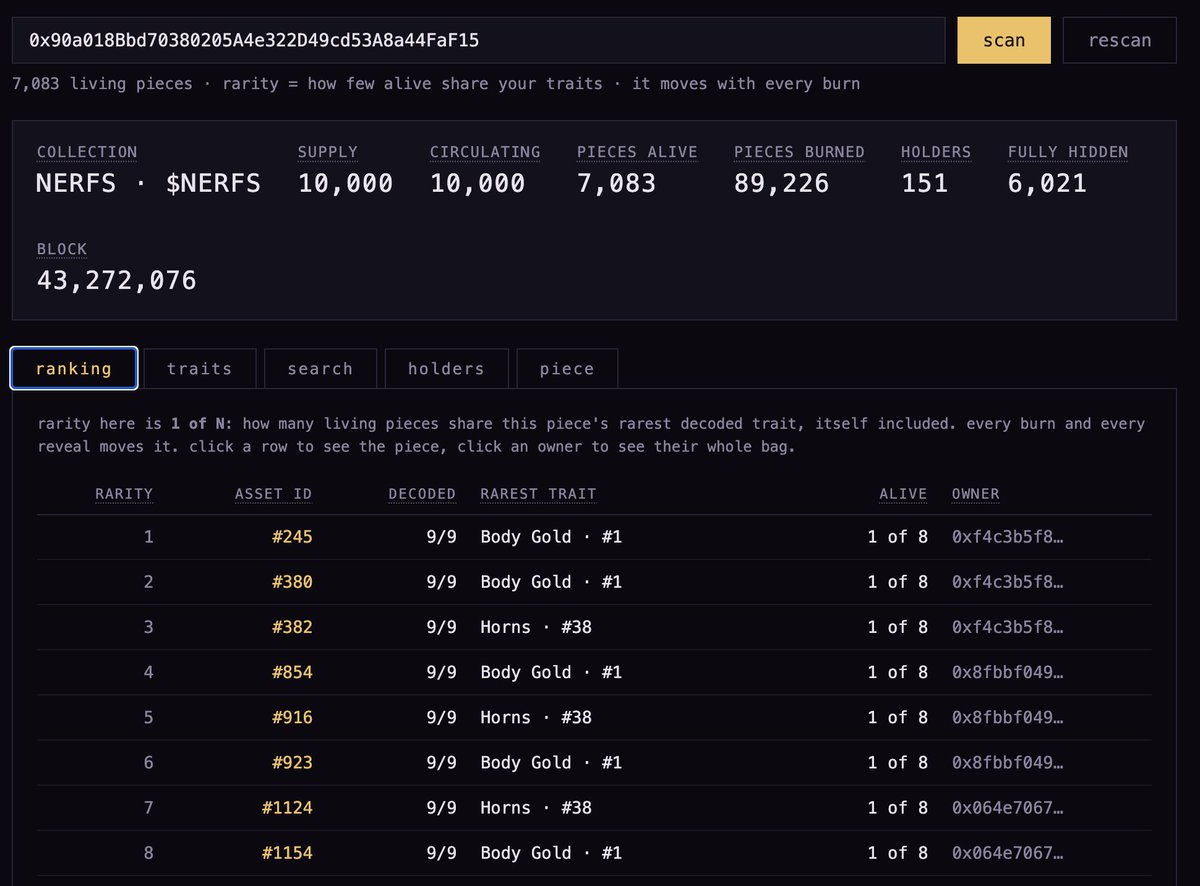Open asset #923

coord(292,762)
